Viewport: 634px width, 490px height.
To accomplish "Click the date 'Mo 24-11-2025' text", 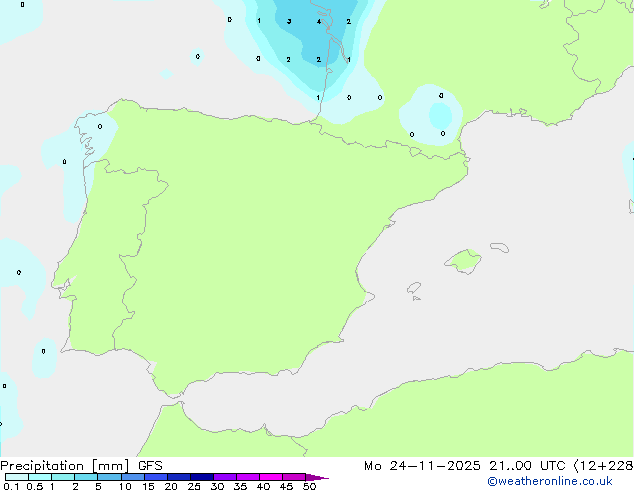I will point(422,466).
